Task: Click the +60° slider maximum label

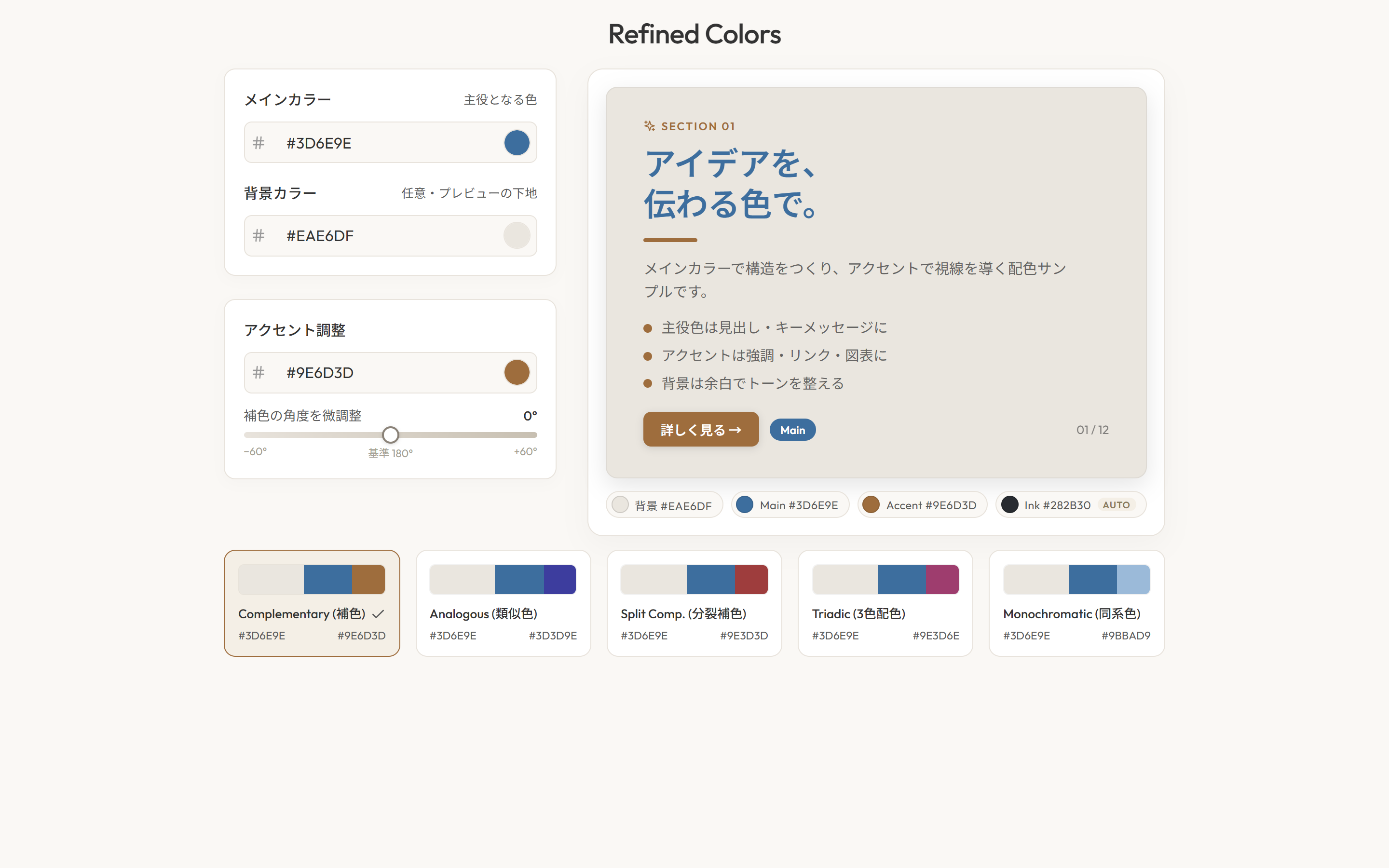Action: 525,452
